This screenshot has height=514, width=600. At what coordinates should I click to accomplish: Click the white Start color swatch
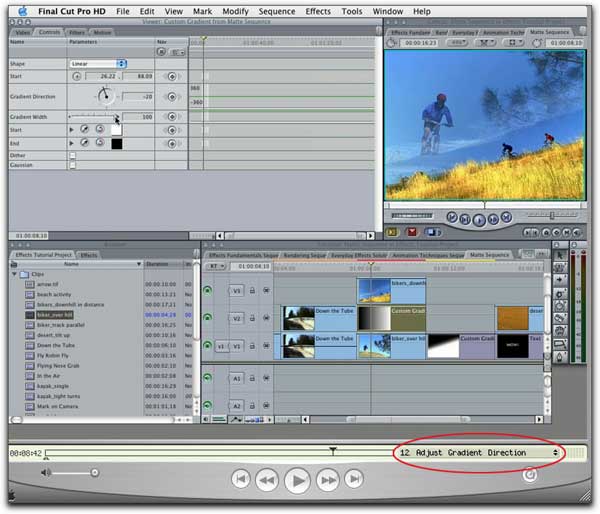click(x=116, y=130)
